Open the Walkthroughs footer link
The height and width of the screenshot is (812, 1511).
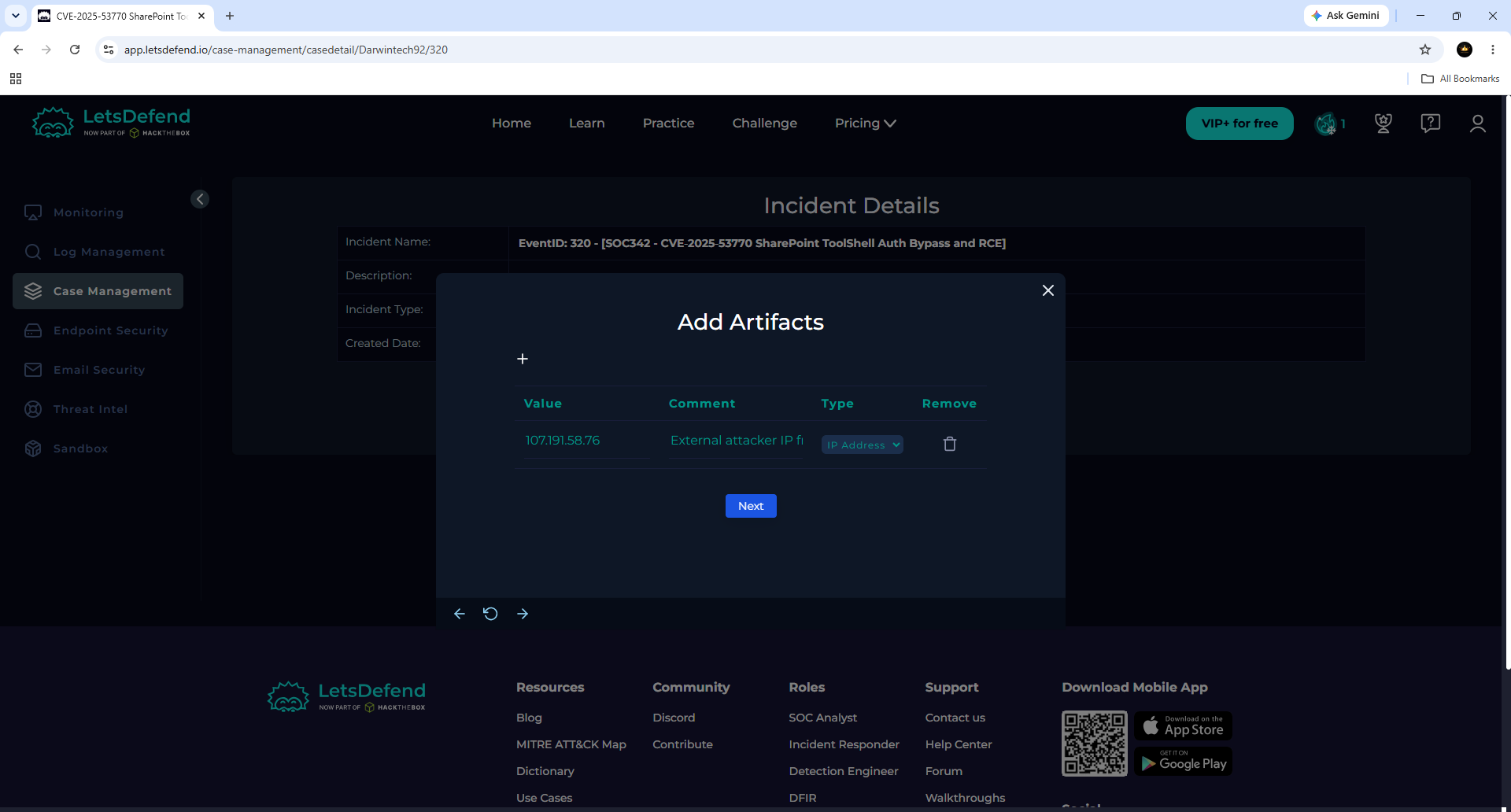[x=966, y=798]
